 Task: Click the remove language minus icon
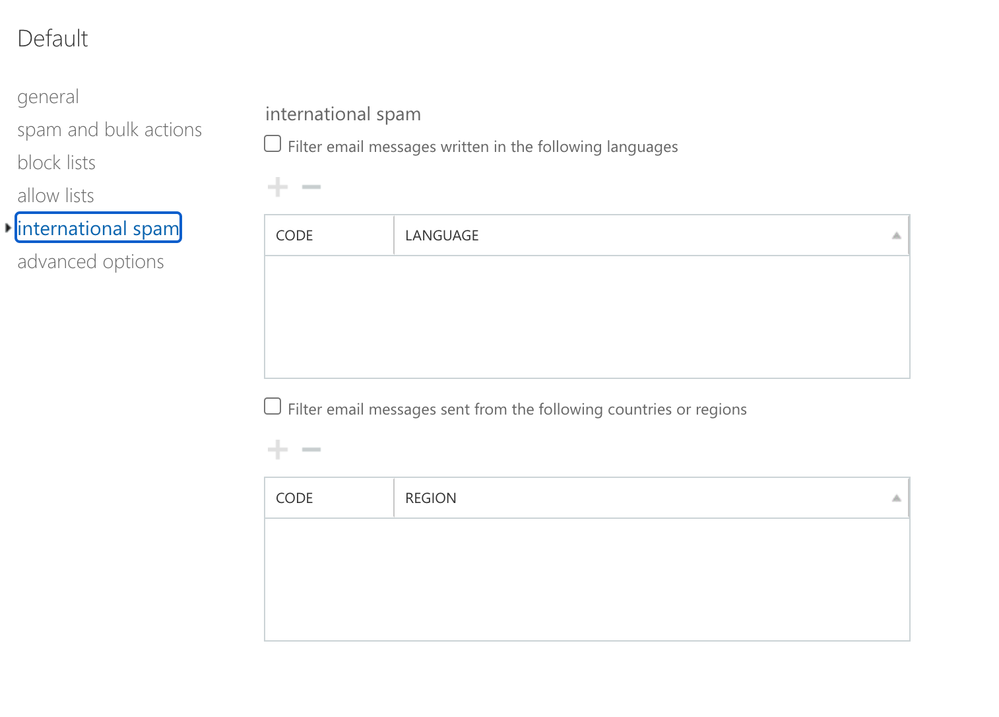(311, 187)
